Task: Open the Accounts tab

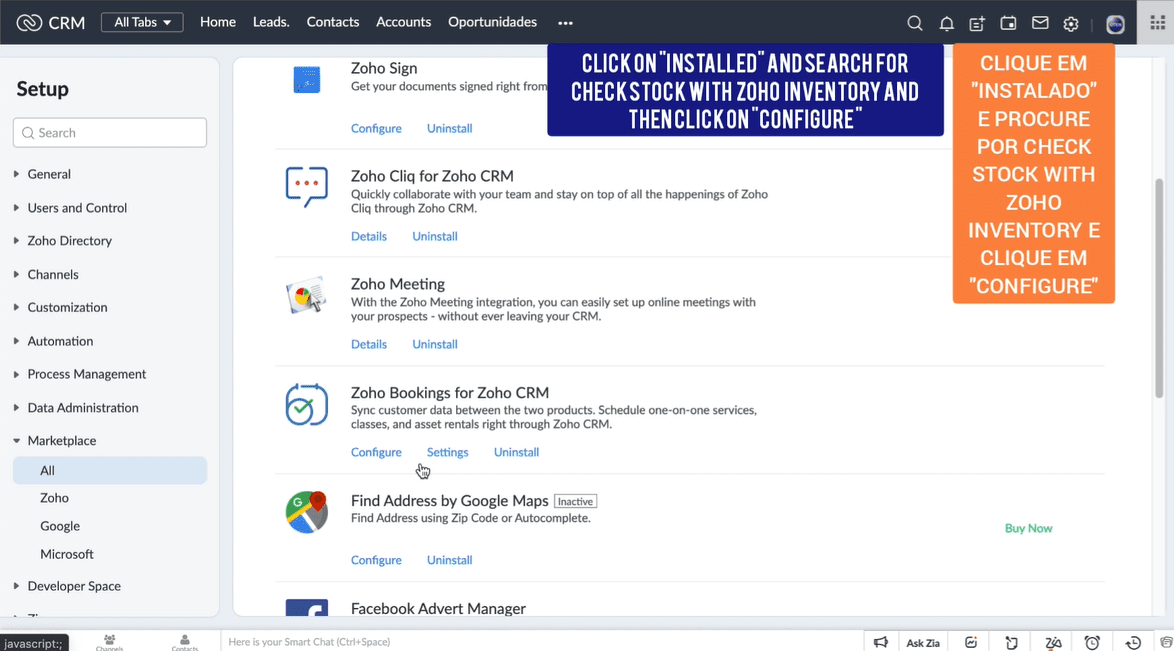Action: point(403,22)
